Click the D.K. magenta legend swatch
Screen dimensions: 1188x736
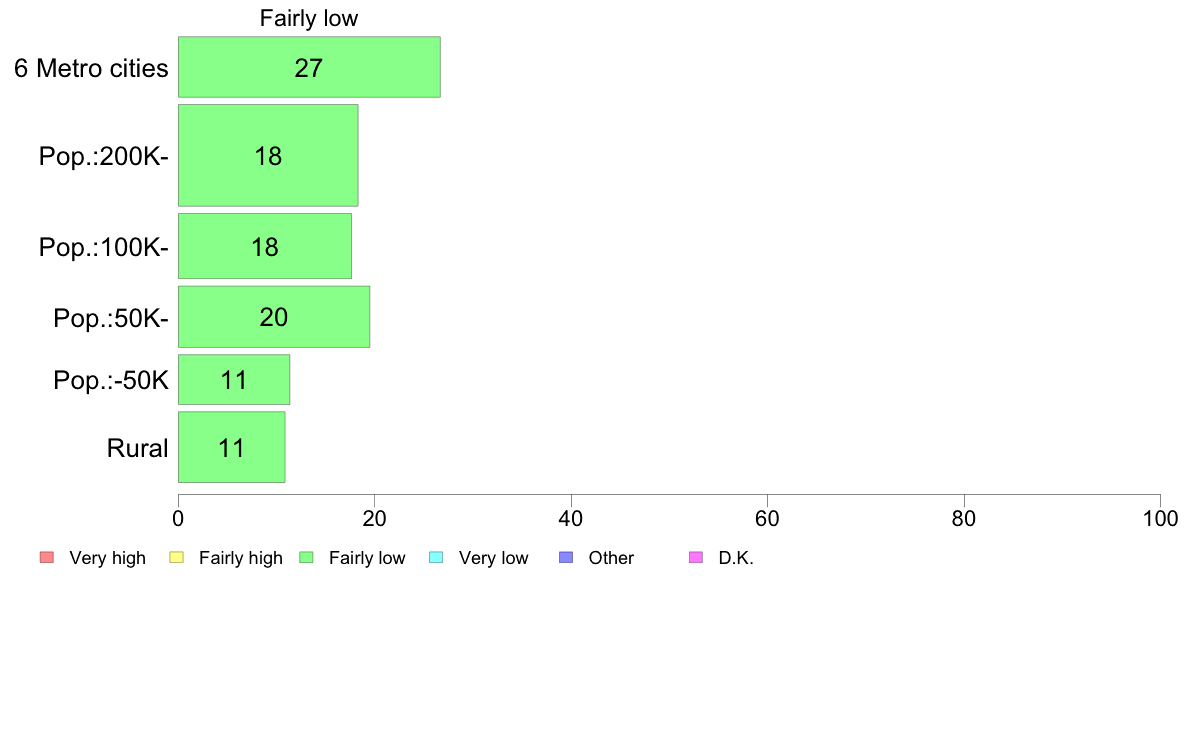[x=696, y=558]
